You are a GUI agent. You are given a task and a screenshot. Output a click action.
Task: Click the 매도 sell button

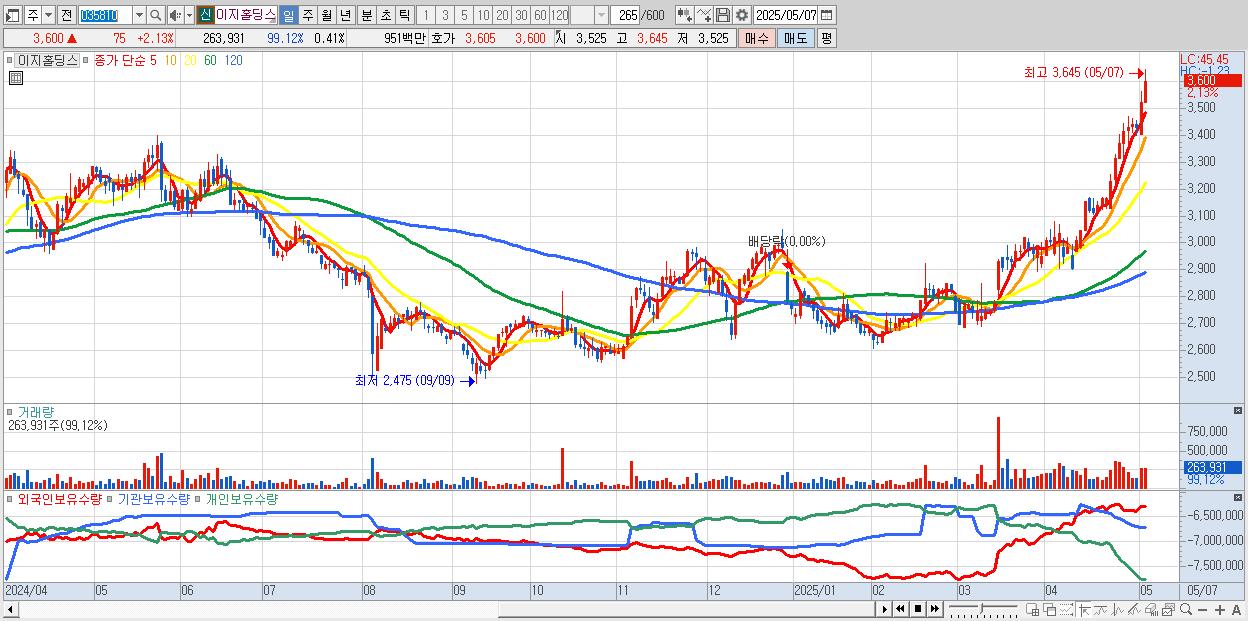coord(795,38)
